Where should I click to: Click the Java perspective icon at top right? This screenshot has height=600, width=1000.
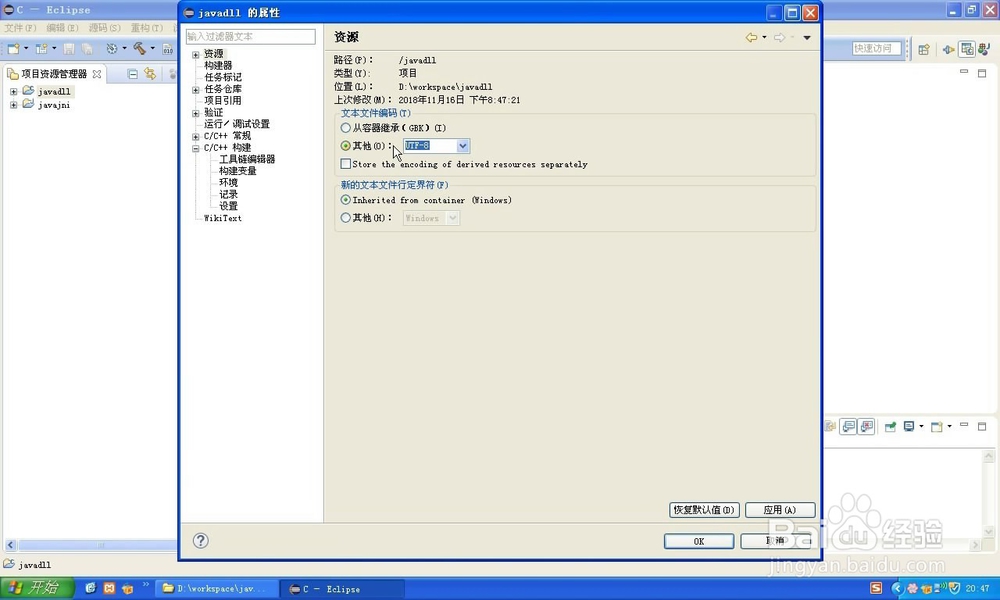click(984, 49)
